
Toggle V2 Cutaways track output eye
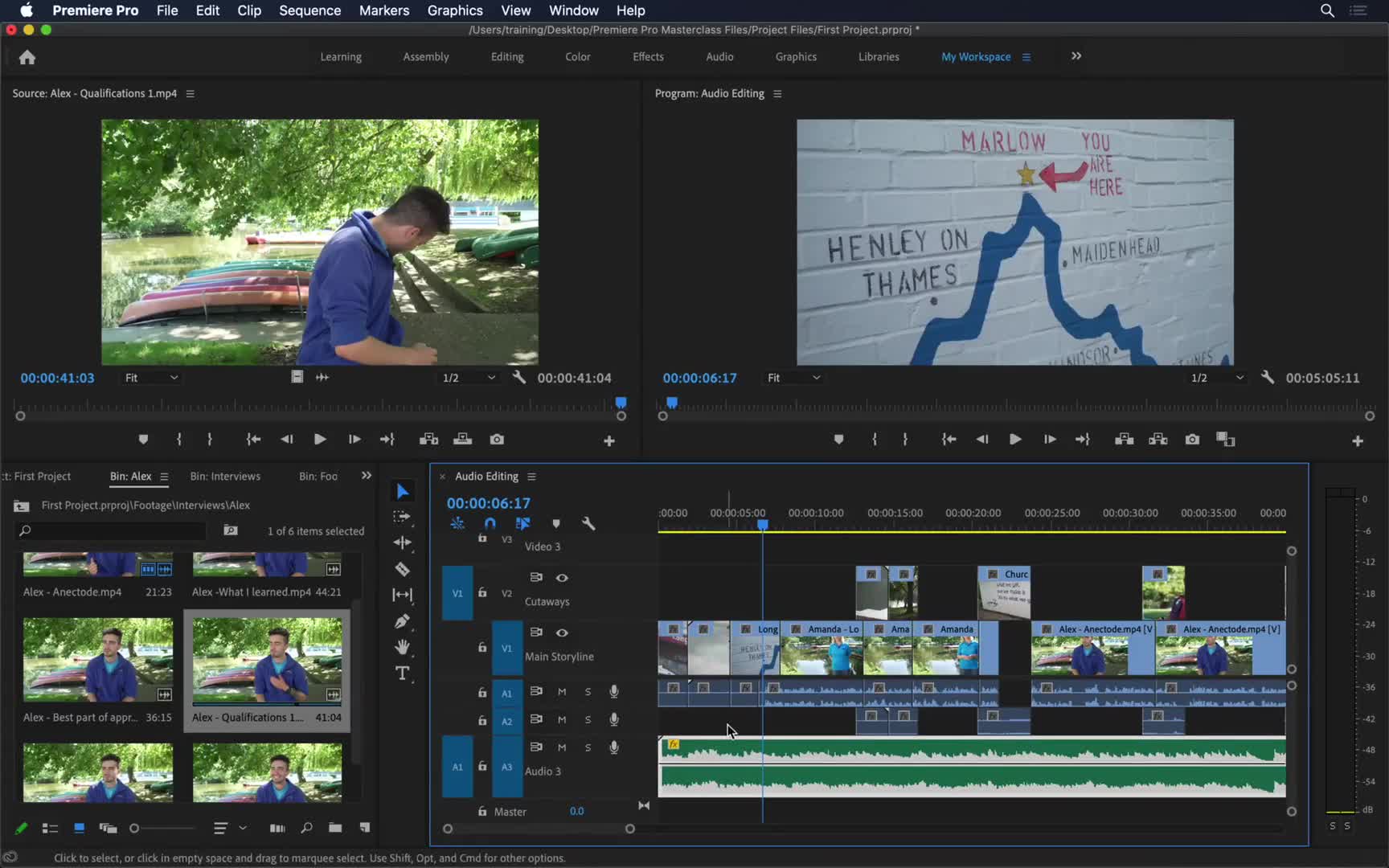click(x=562, y=578)
